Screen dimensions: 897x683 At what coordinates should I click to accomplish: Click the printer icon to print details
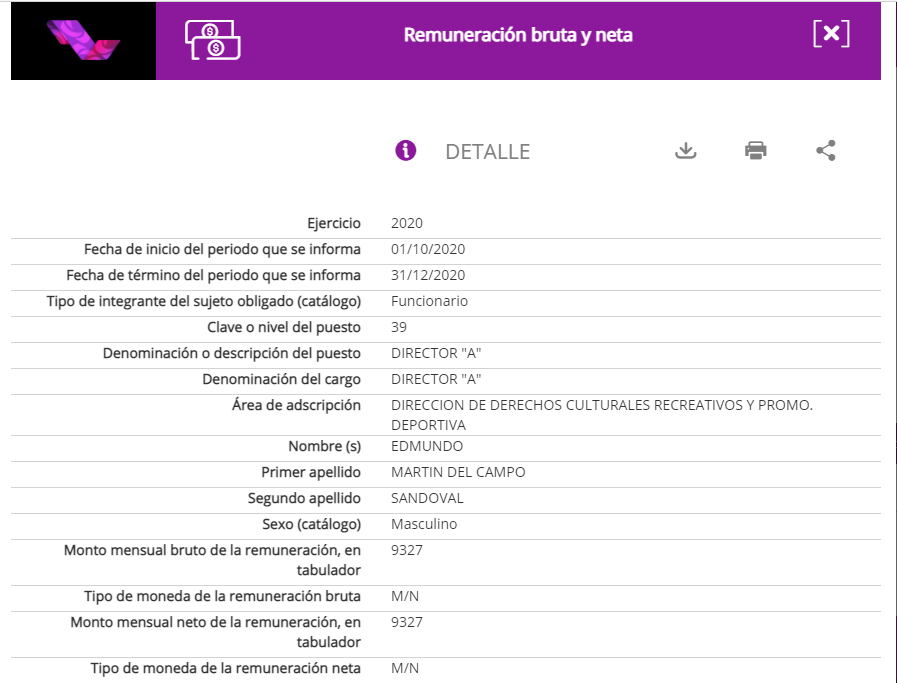coord(756,150)
